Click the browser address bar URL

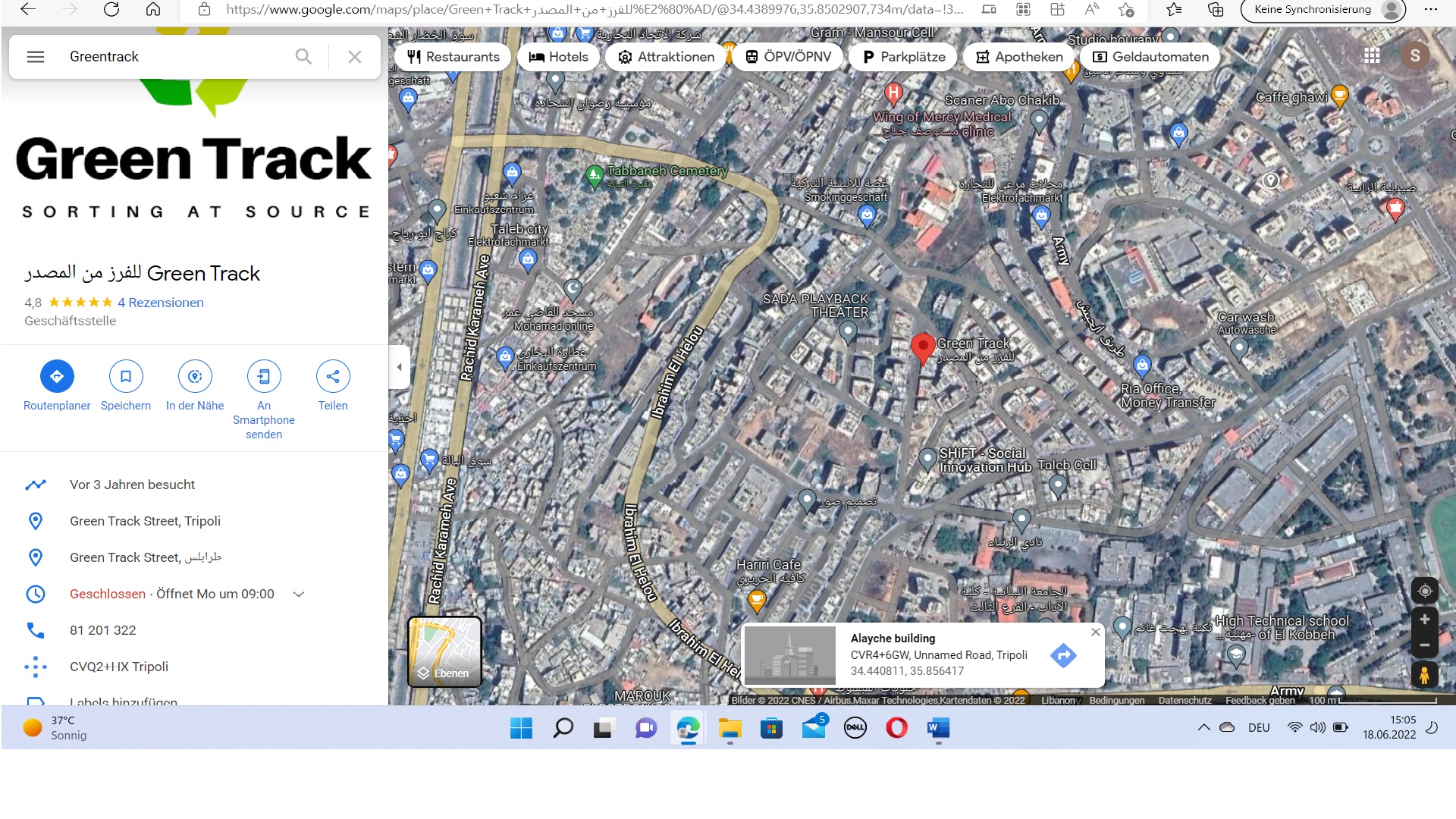[595, 10]
